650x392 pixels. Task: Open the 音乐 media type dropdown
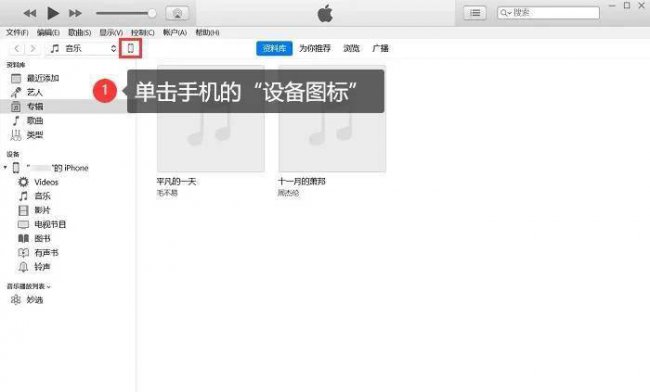pos(82,48)
